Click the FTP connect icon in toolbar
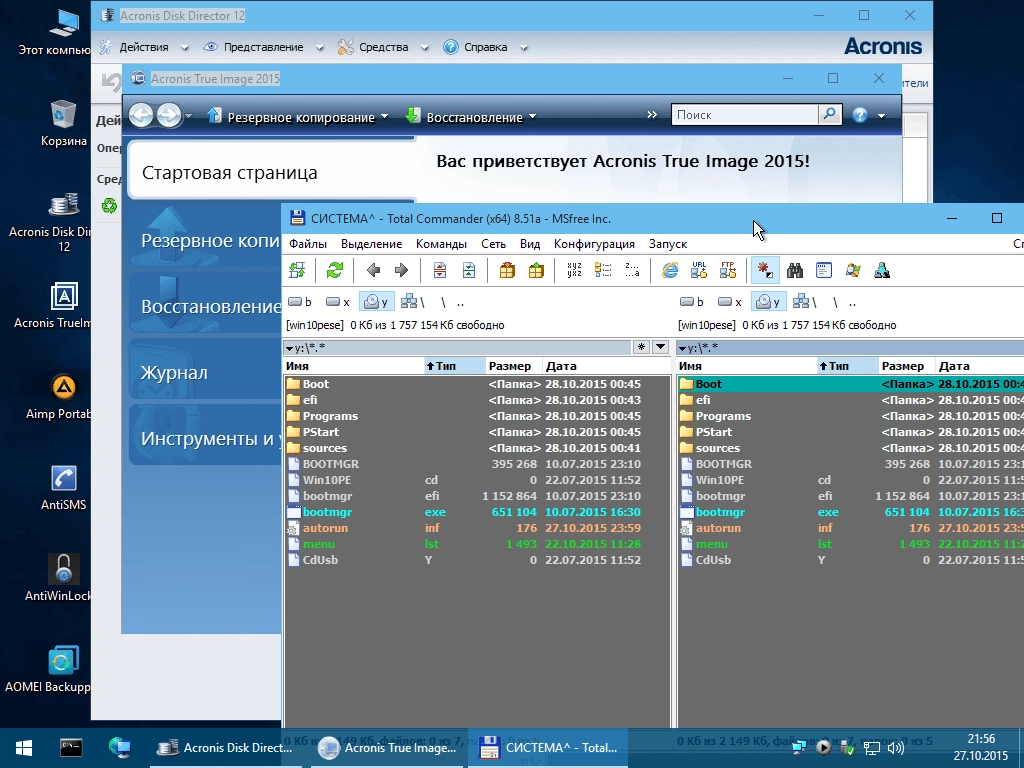This screenshot has height=768, width=1024. coord(728,270)
